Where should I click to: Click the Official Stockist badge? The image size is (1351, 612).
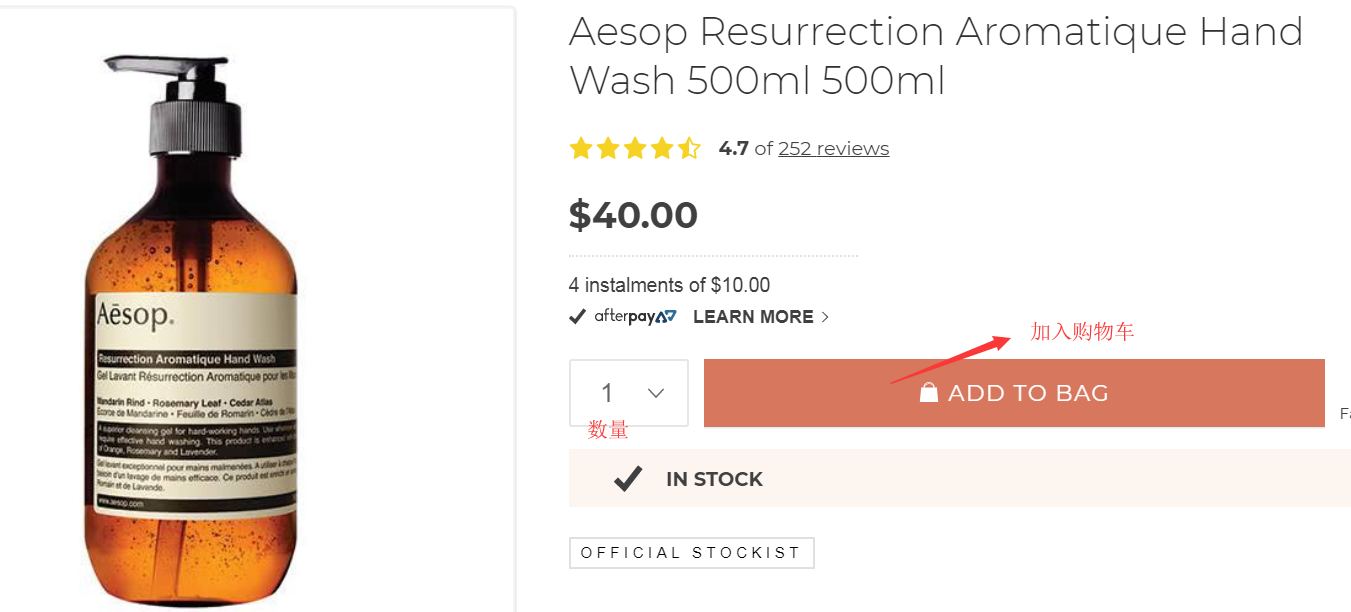click(691, 553)
